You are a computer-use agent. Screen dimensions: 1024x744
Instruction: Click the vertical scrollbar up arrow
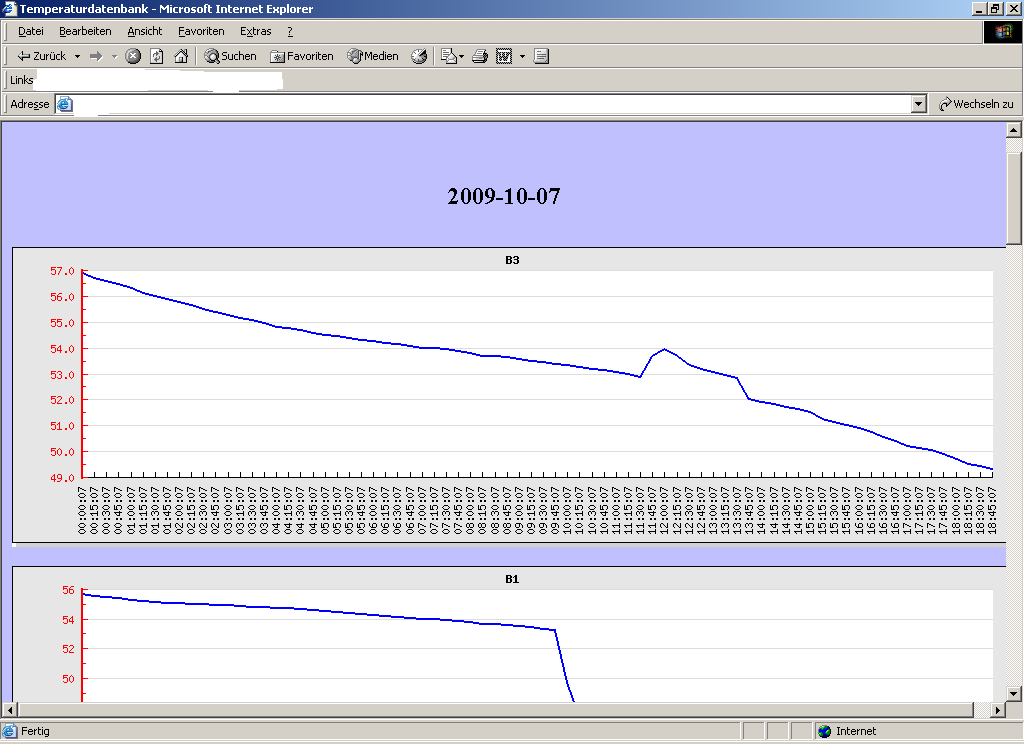pos(1014,130)
